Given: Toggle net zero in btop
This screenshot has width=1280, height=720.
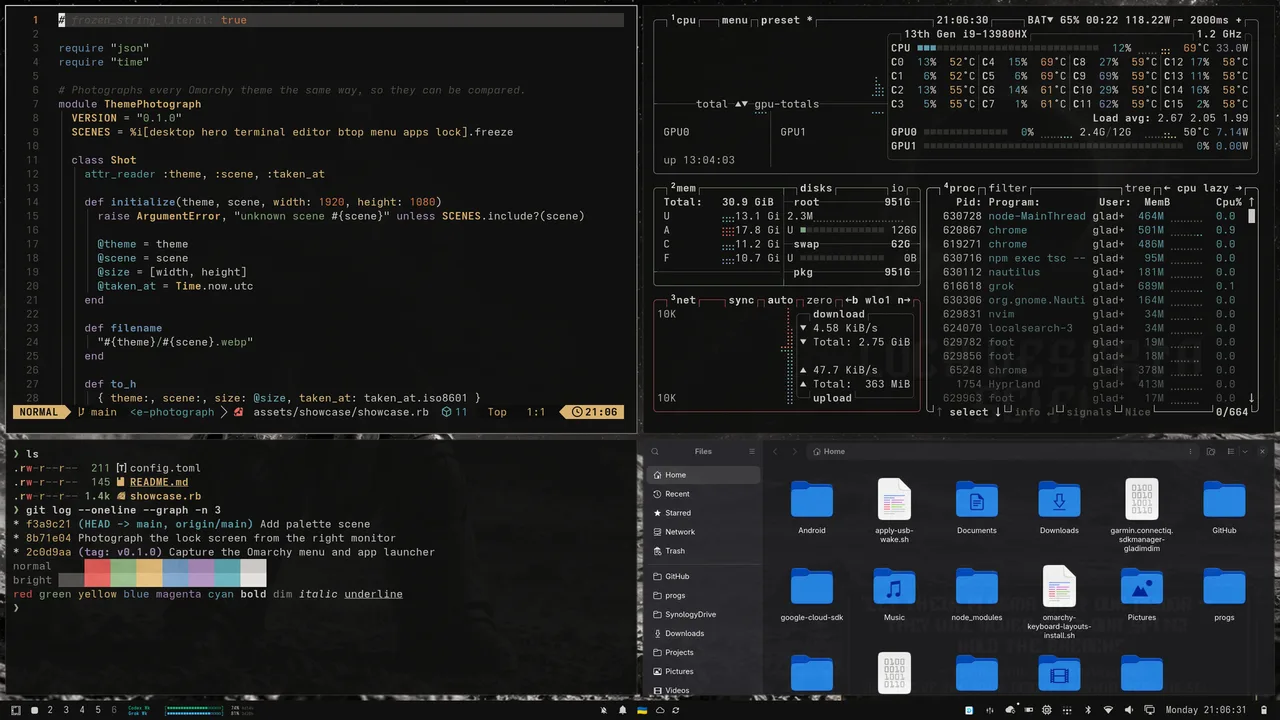Looking at the screenshot, I should [819, 300].
